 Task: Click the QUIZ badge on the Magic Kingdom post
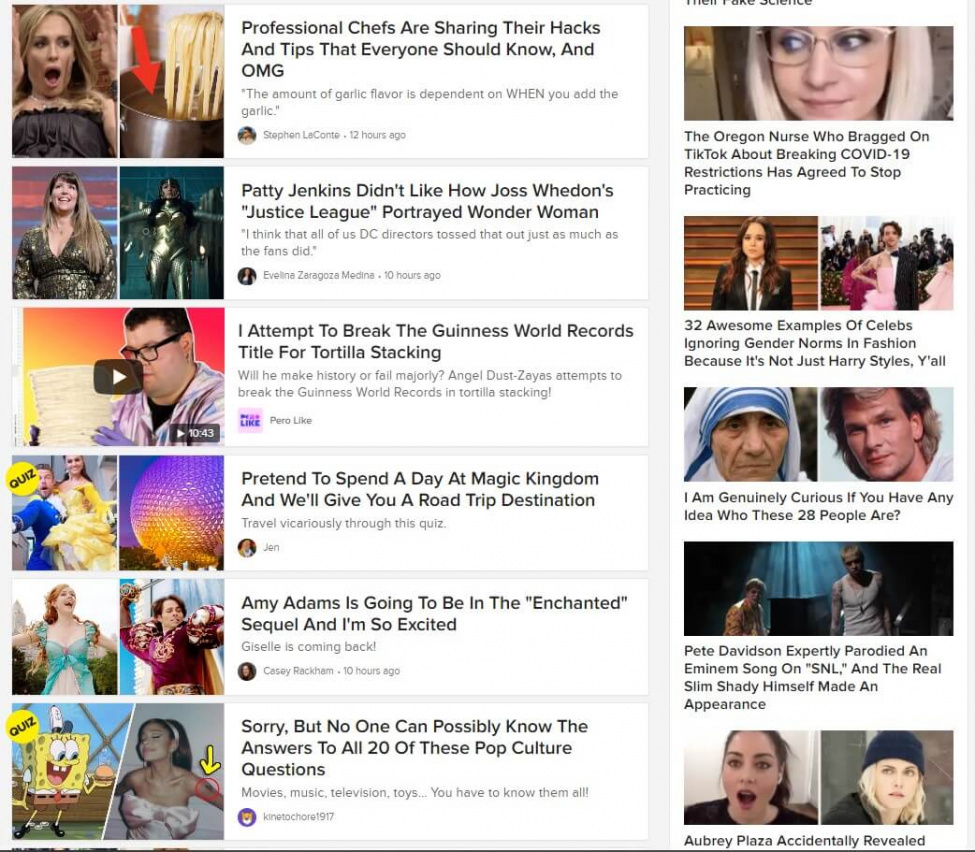click(x=20, y=477)
